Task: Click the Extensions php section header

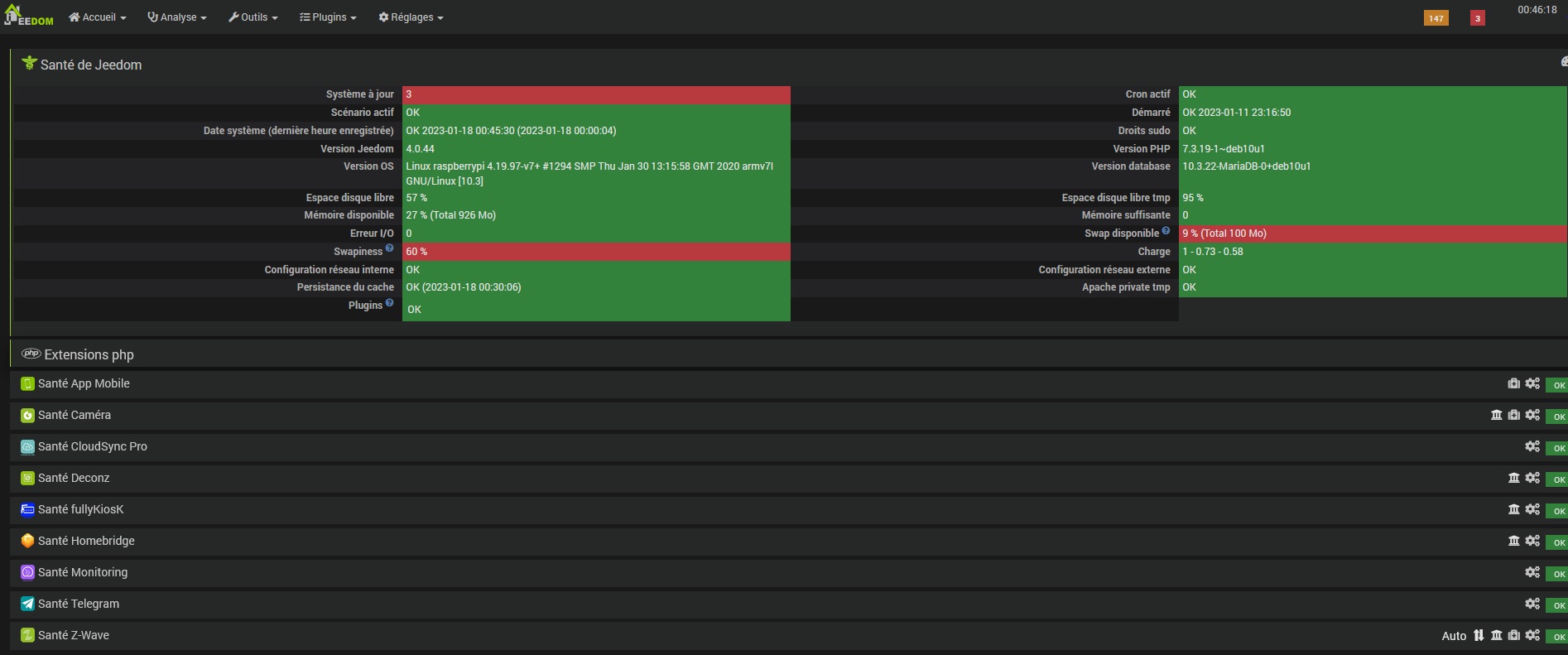Action: point(89,354)
